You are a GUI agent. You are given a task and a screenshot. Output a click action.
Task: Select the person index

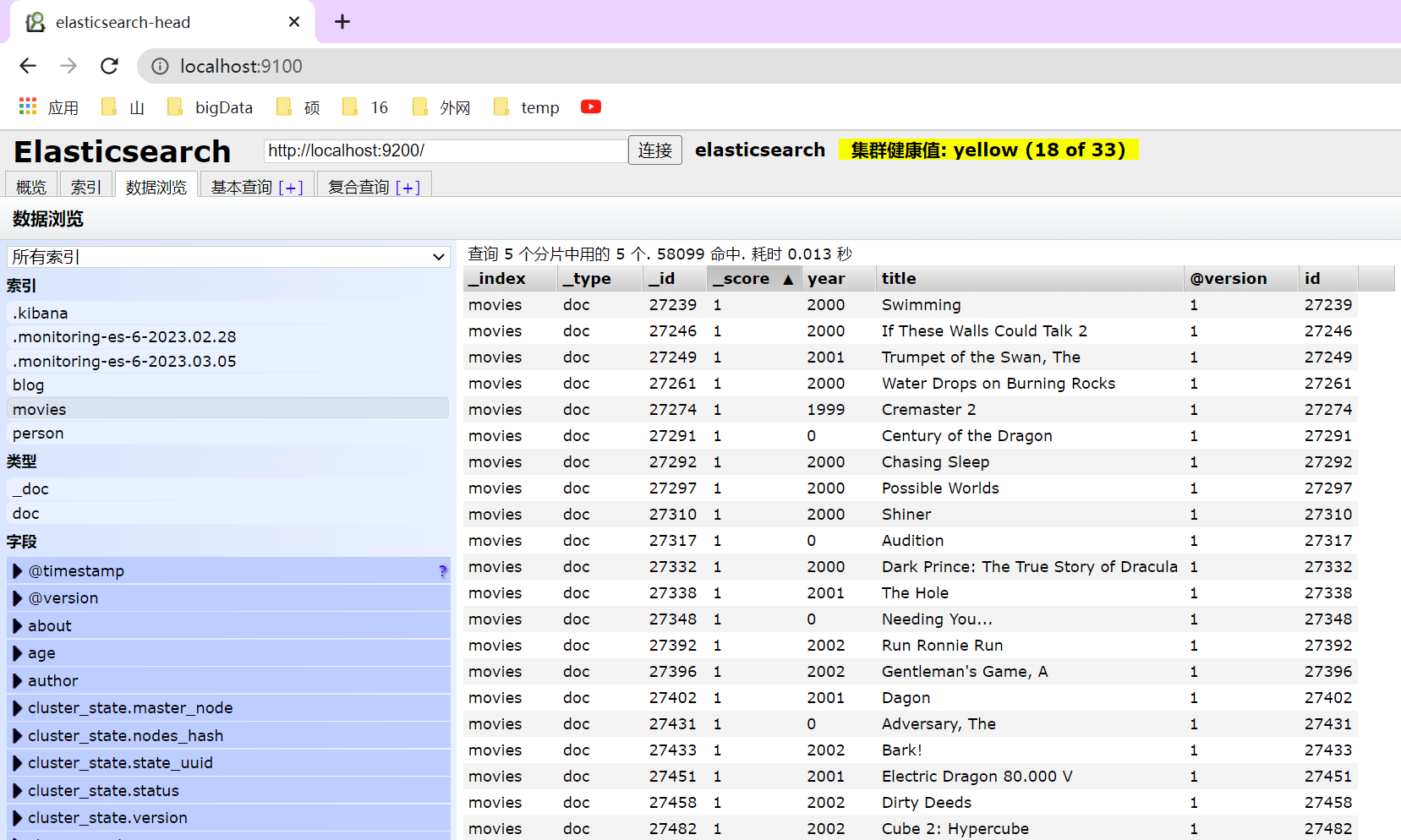pos(228,434)
